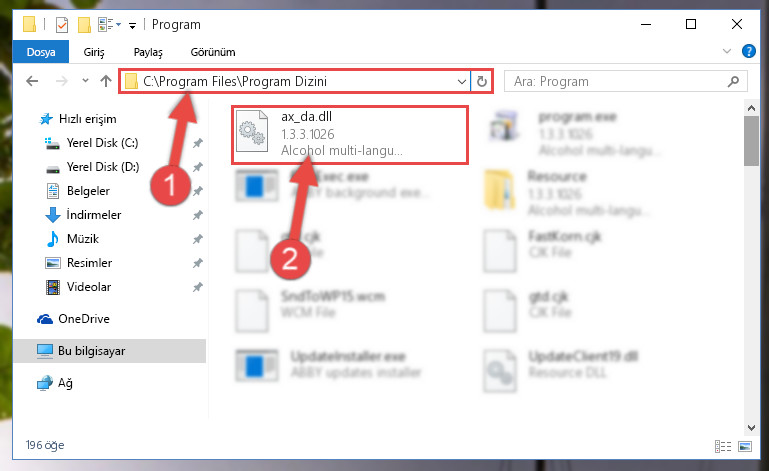Click the back navigation arrow
The image size is (769, 471).
point(32,81)
